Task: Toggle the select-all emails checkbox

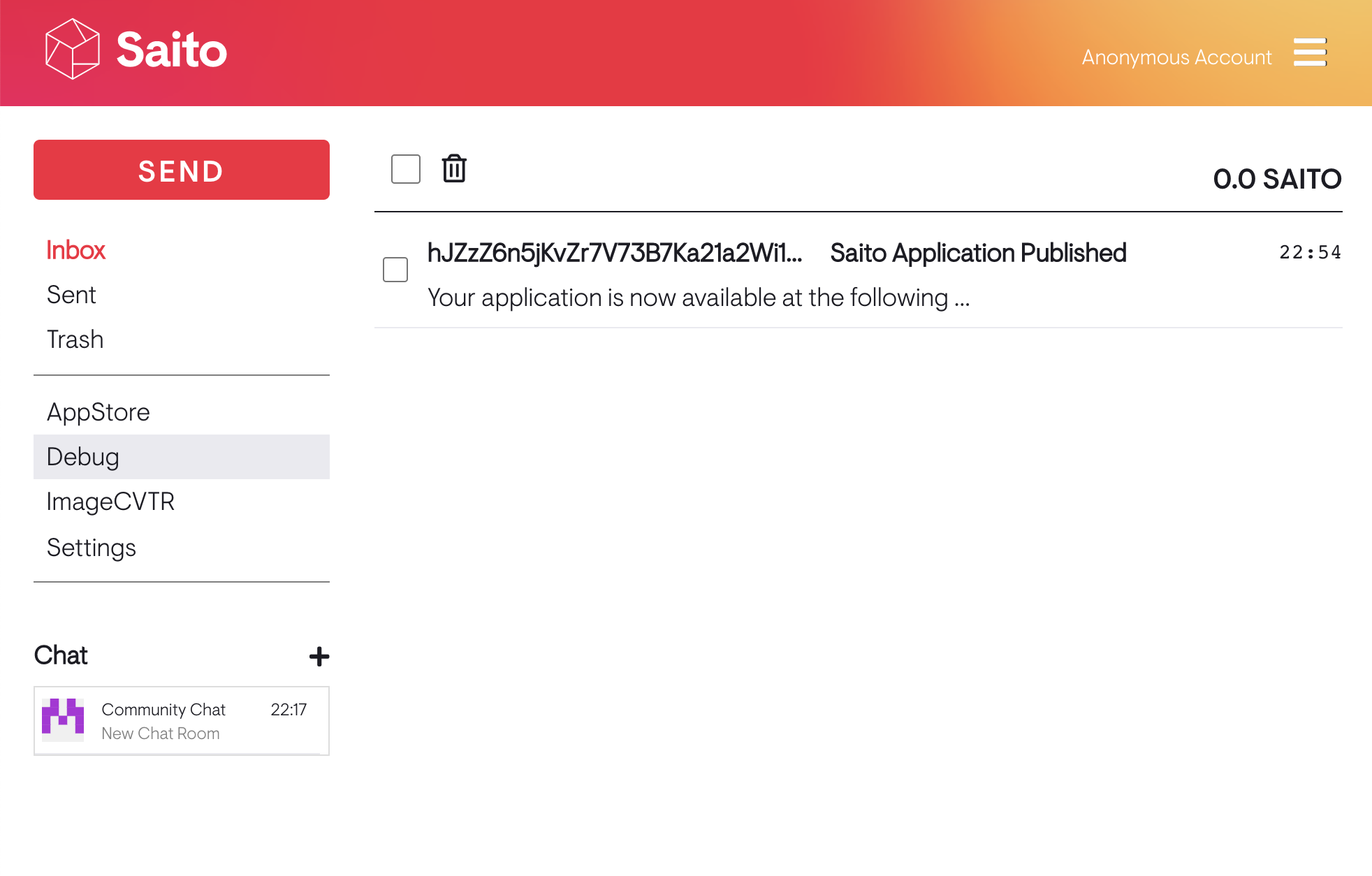Action: click(x=406, y=169)
